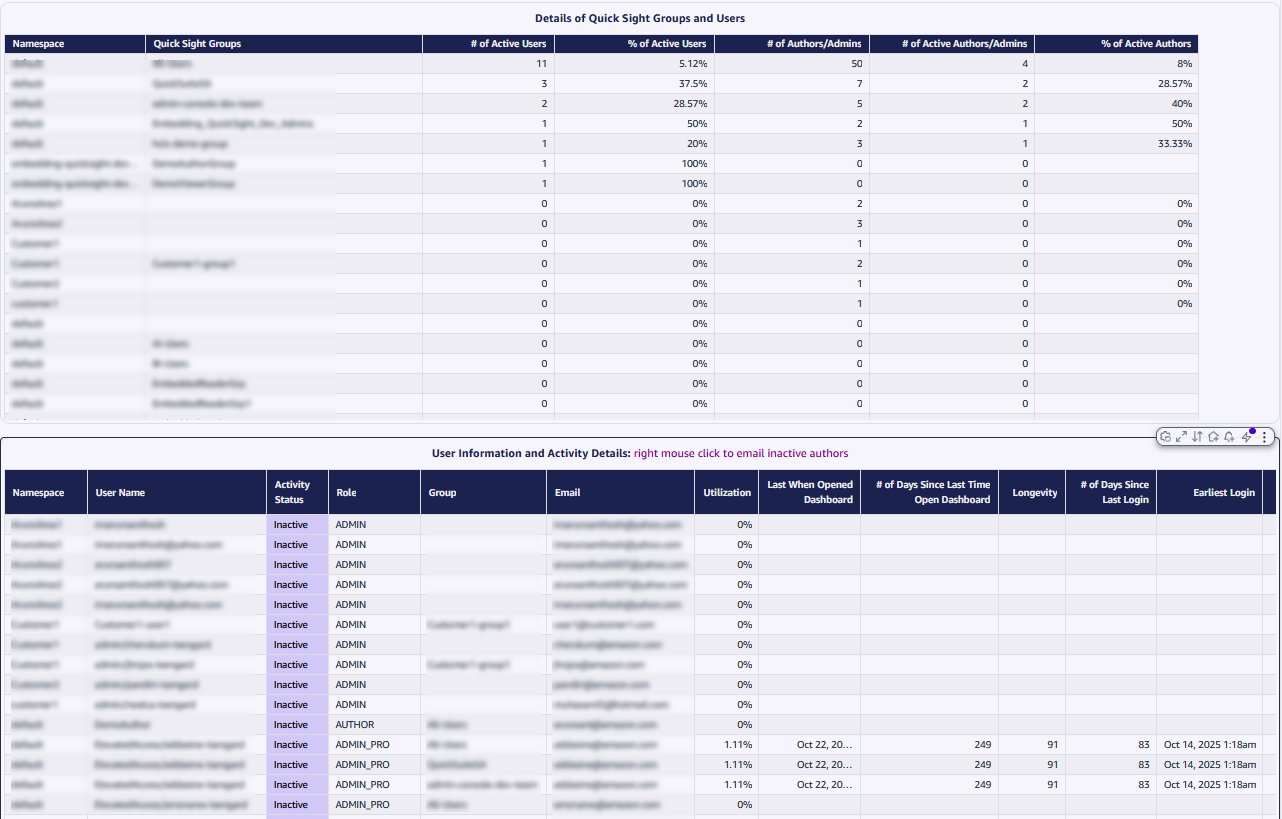1282x819 pixels.
Task: Click an 'ADMIN_PRO' role cell
Action: pos(362,744)
